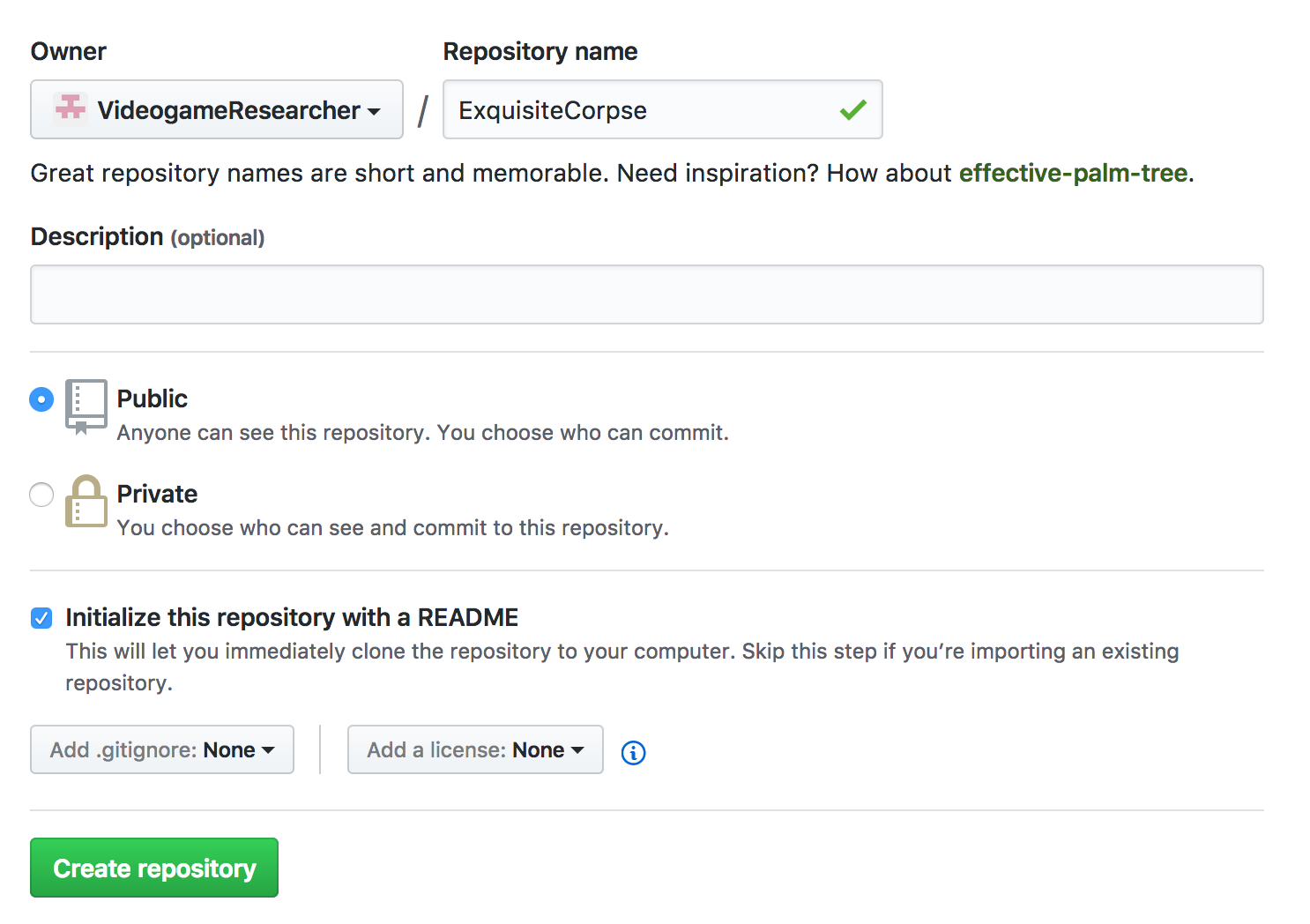
Task: Use suggested name effective-palm-tree link
Action: tap(1073, 173)
